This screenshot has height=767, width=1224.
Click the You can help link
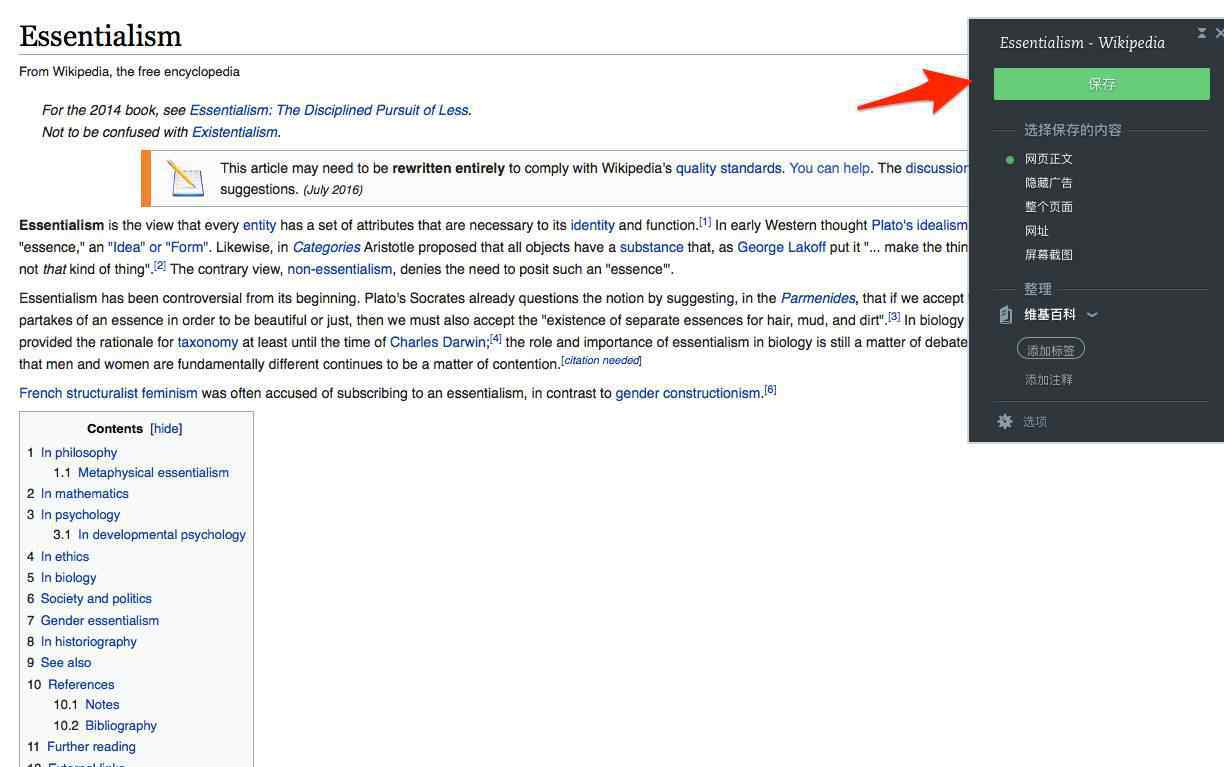(829, 168)
